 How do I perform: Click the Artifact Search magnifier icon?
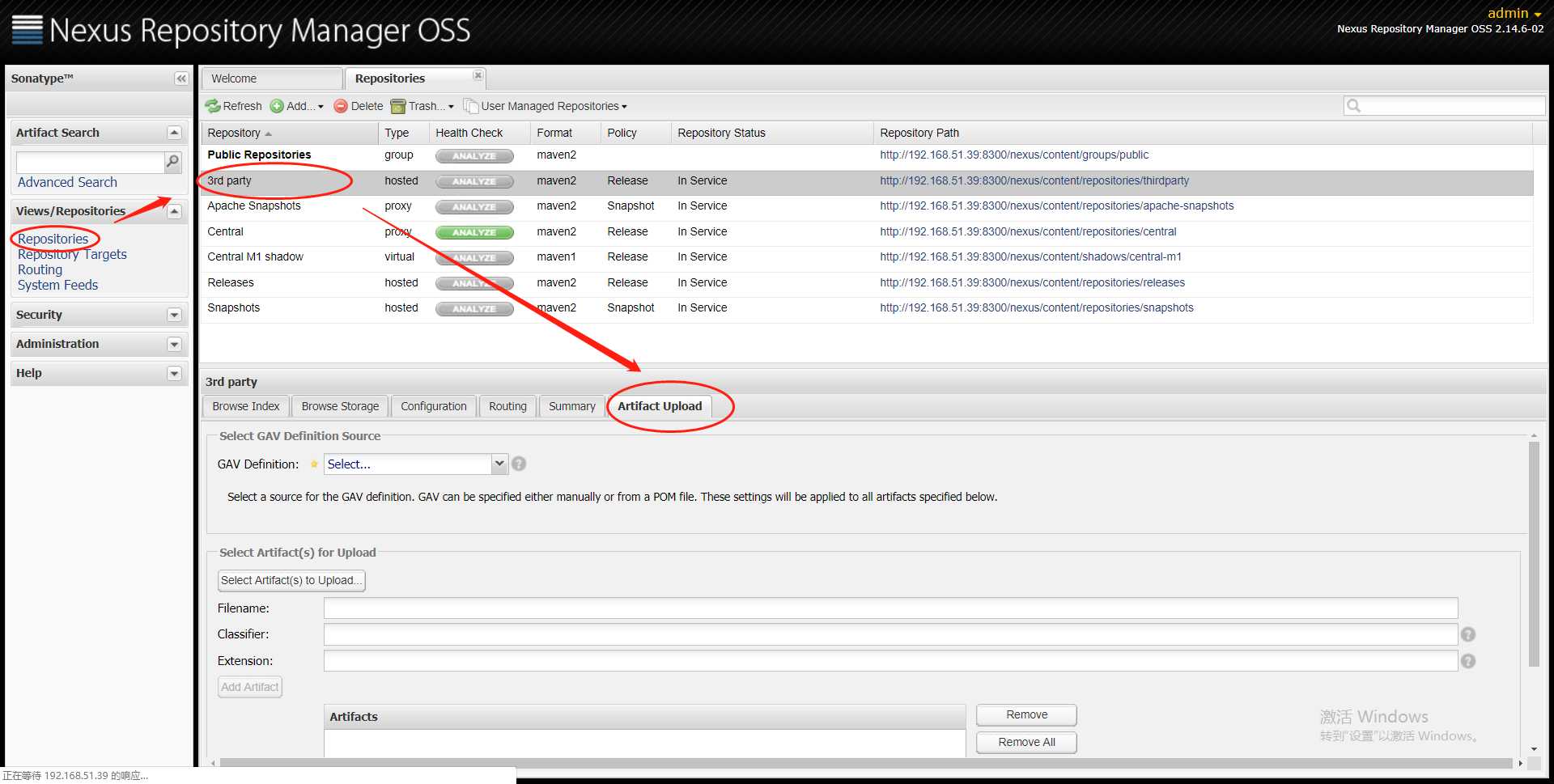172,162
